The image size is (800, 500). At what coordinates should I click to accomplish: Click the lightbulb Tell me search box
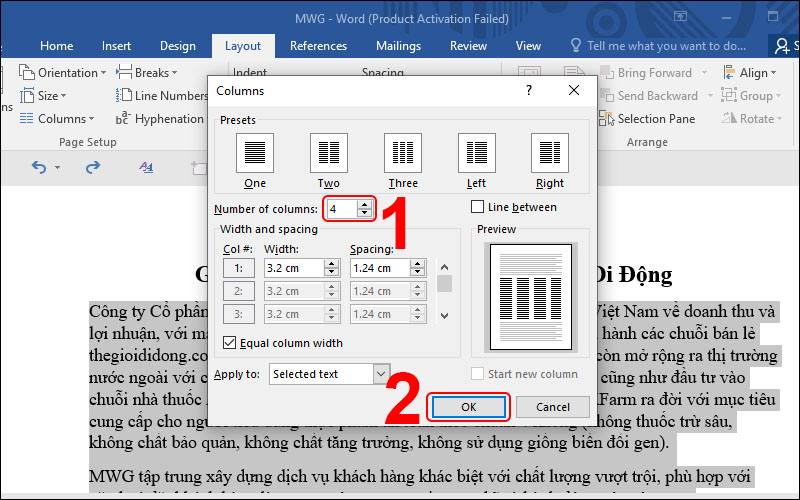(658, 46)
